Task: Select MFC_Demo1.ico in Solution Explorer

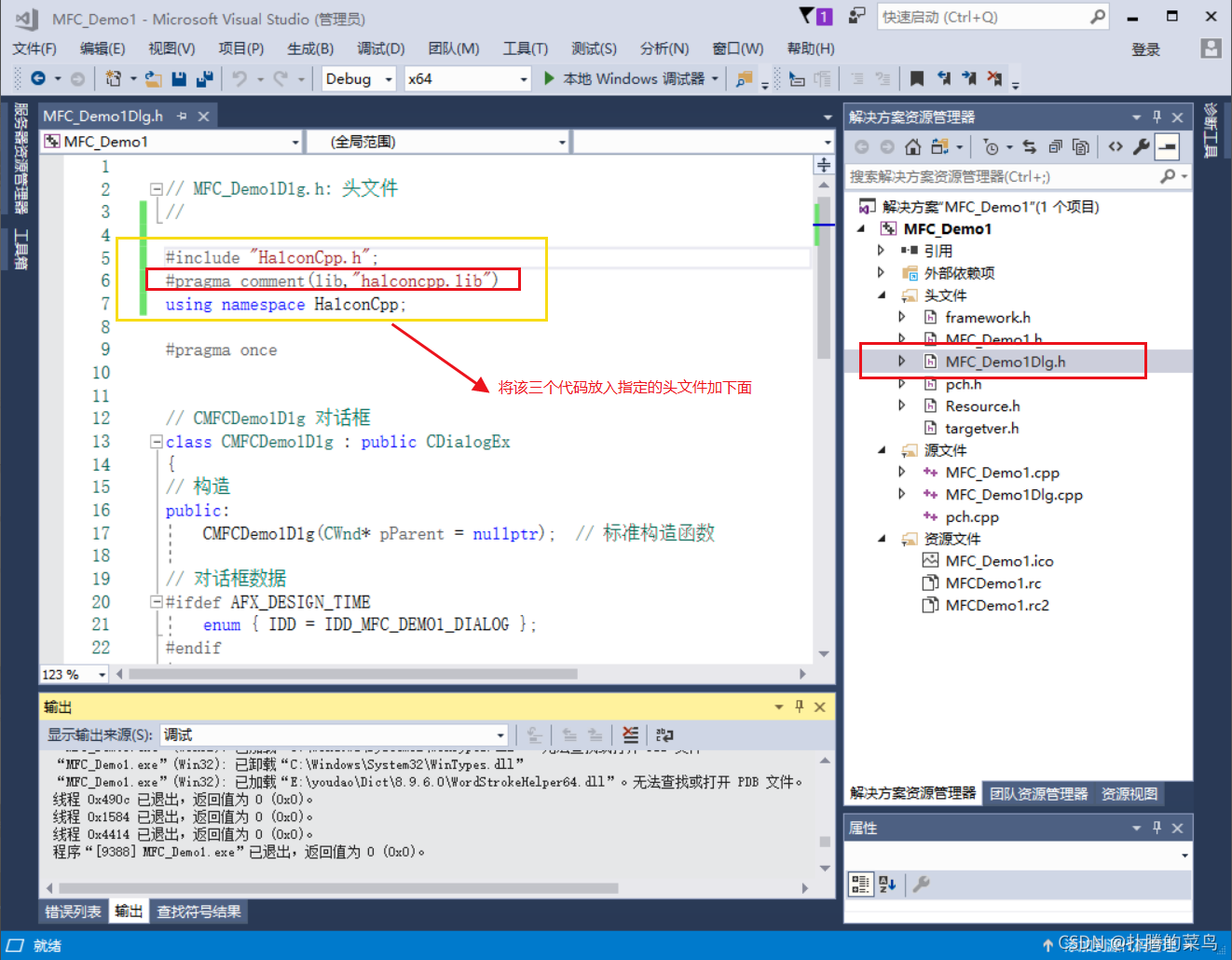Action: point(999,561)
